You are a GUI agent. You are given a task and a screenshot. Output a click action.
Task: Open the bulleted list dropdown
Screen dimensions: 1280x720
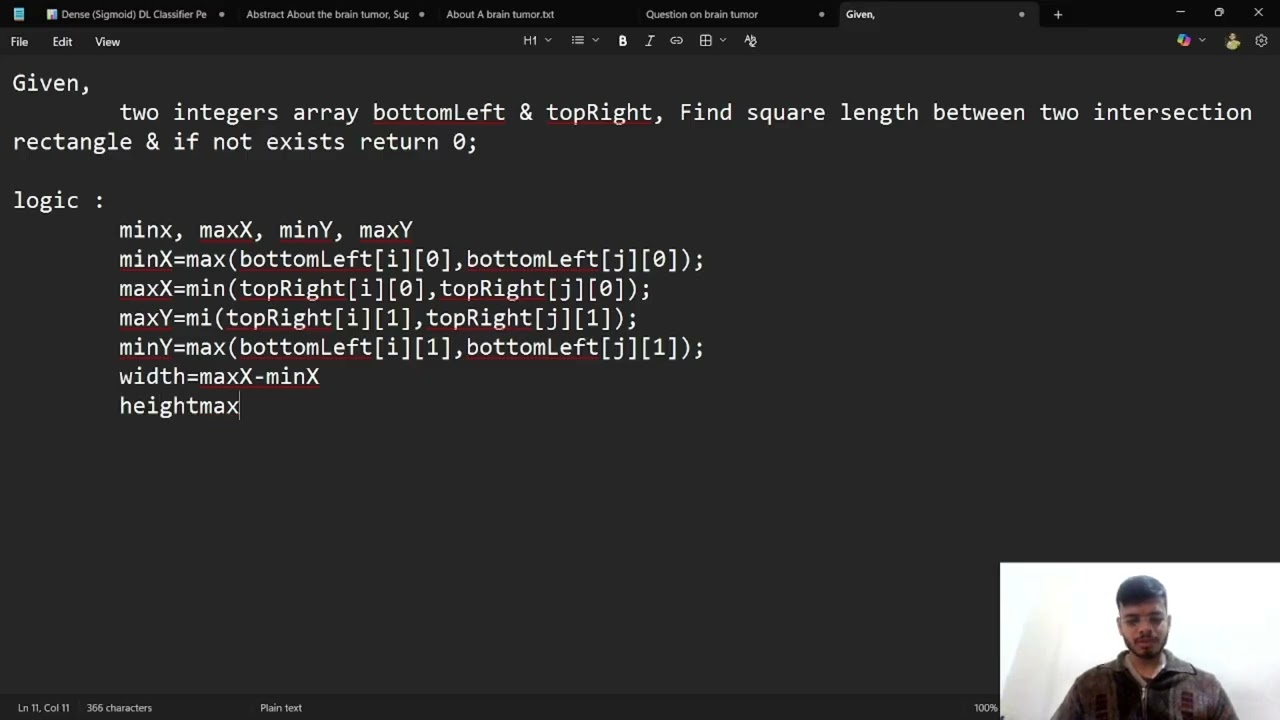click(x=585, y=41)
